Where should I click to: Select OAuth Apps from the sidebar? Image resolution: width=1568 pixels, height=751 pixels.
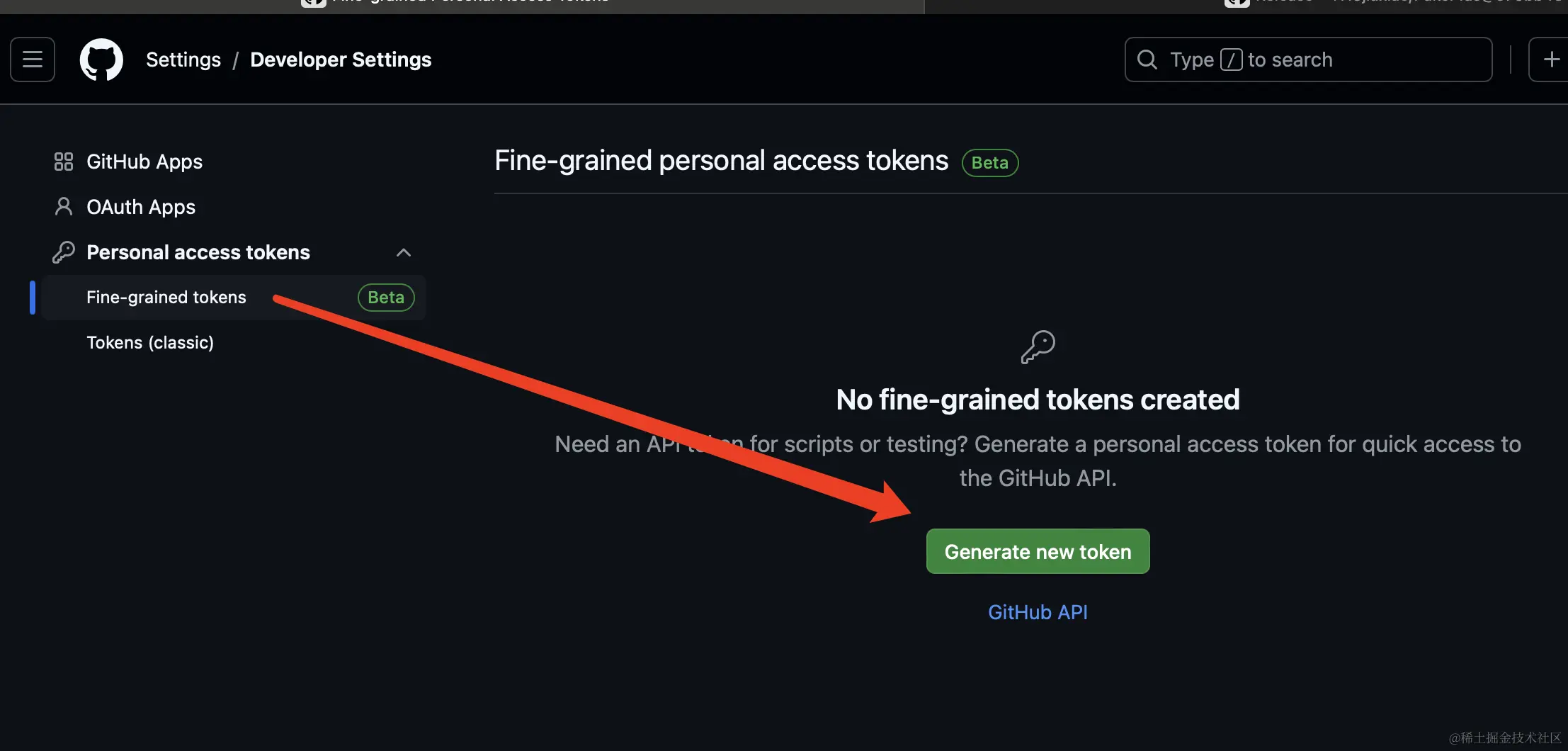tap(141, 207)
